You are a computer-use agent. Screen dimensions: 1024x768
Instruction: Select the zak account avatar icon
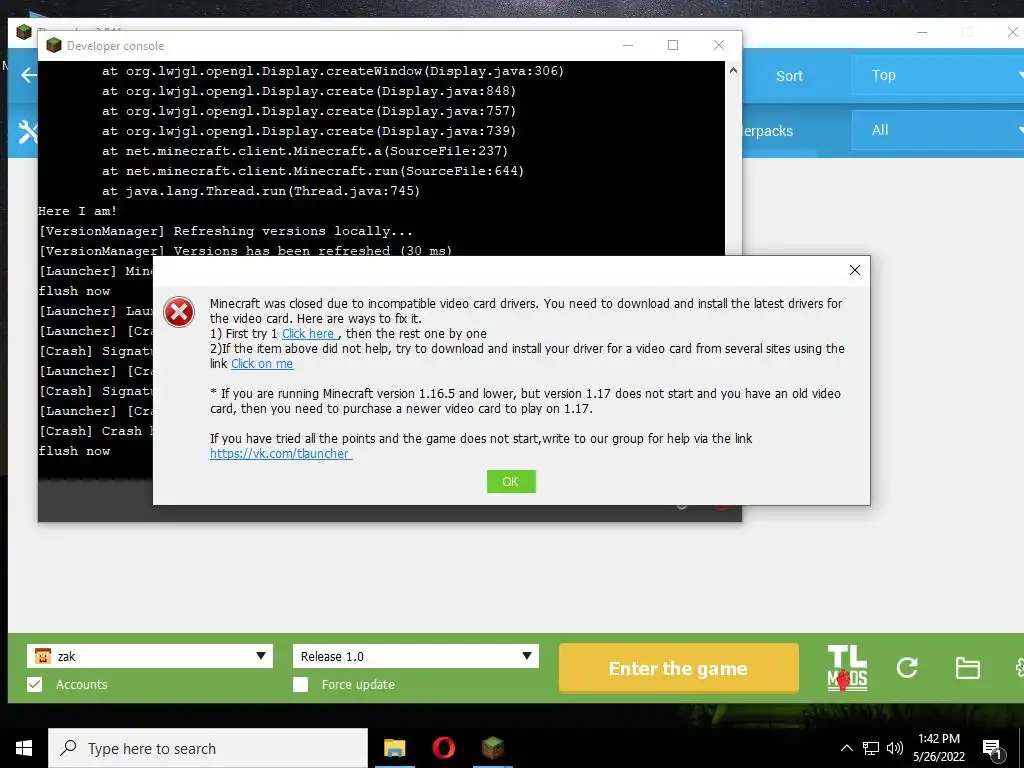42,656
